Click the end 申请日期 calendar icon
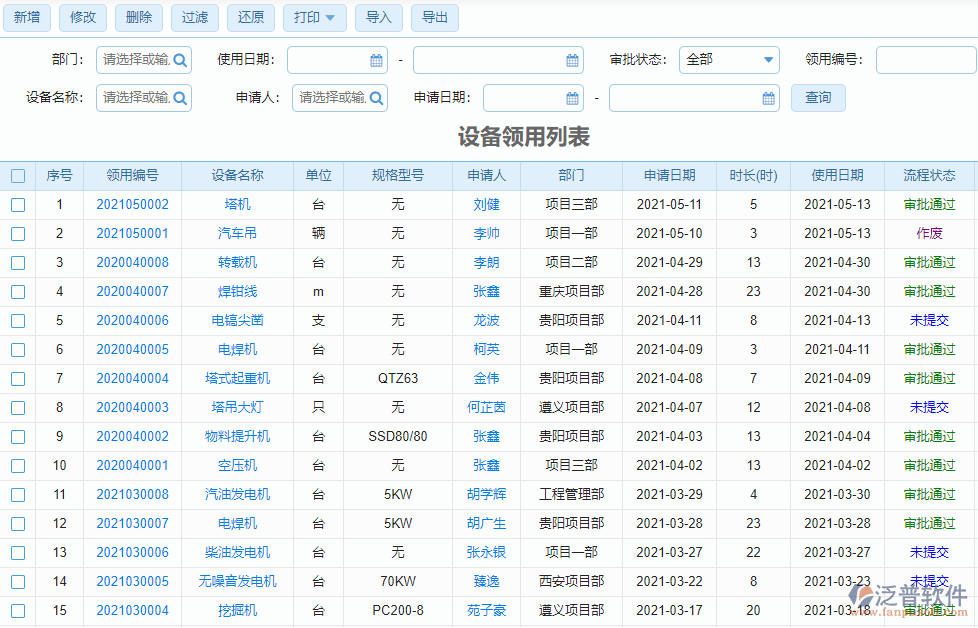Screen dimensions: 978x628 (x=767, y=99)
